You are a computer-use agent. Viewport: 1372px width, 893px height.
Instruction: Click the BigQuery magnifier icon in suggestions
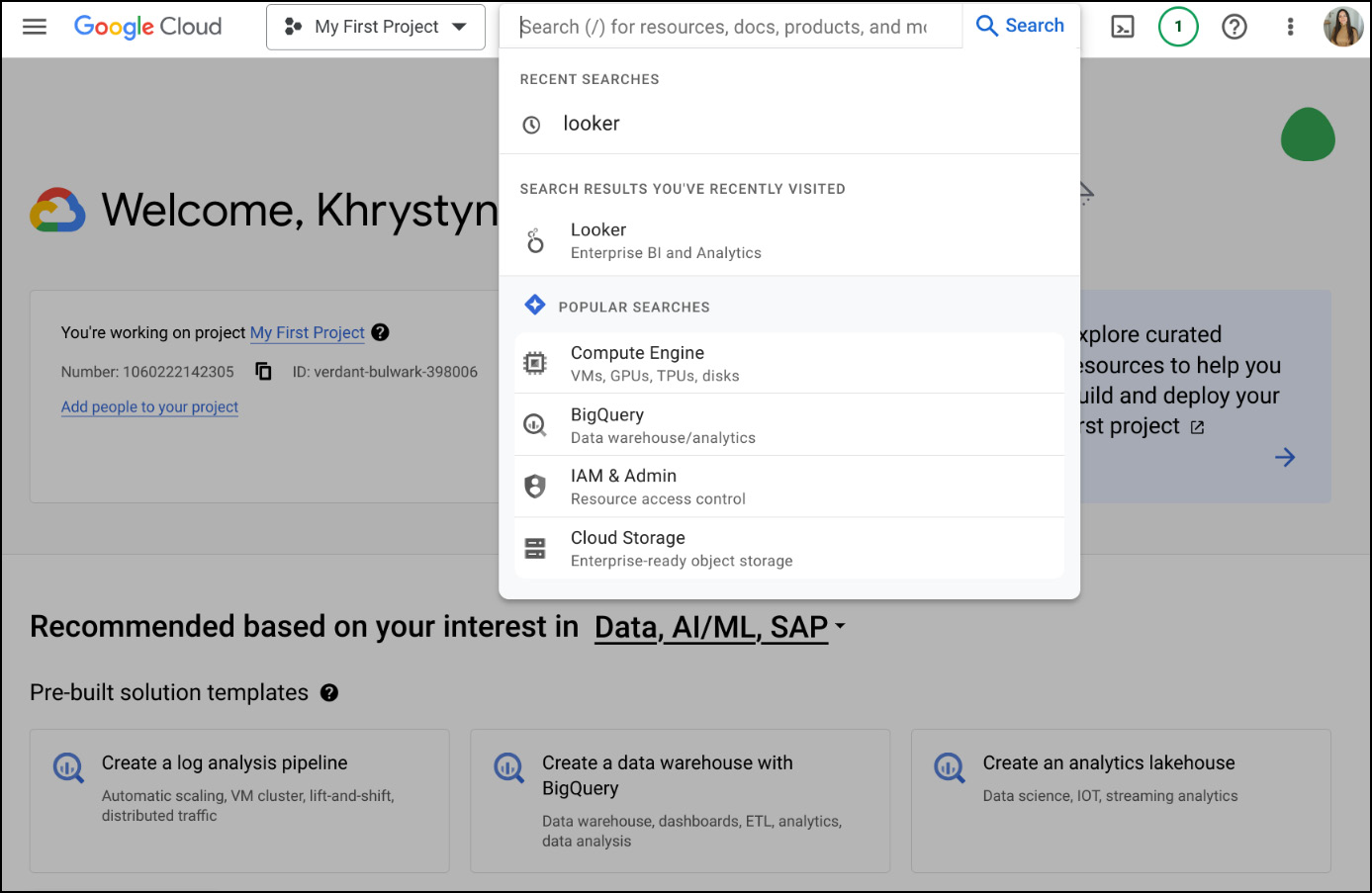click(x=535, y=425)
